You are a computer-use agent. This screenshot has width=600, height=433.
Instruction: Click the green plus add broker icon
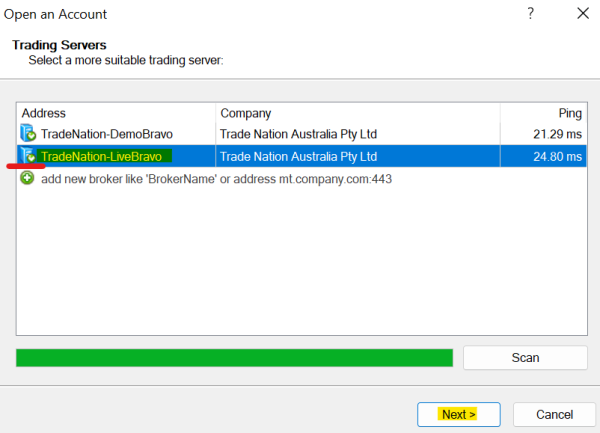pyautogui.click(x=27, y=178)
